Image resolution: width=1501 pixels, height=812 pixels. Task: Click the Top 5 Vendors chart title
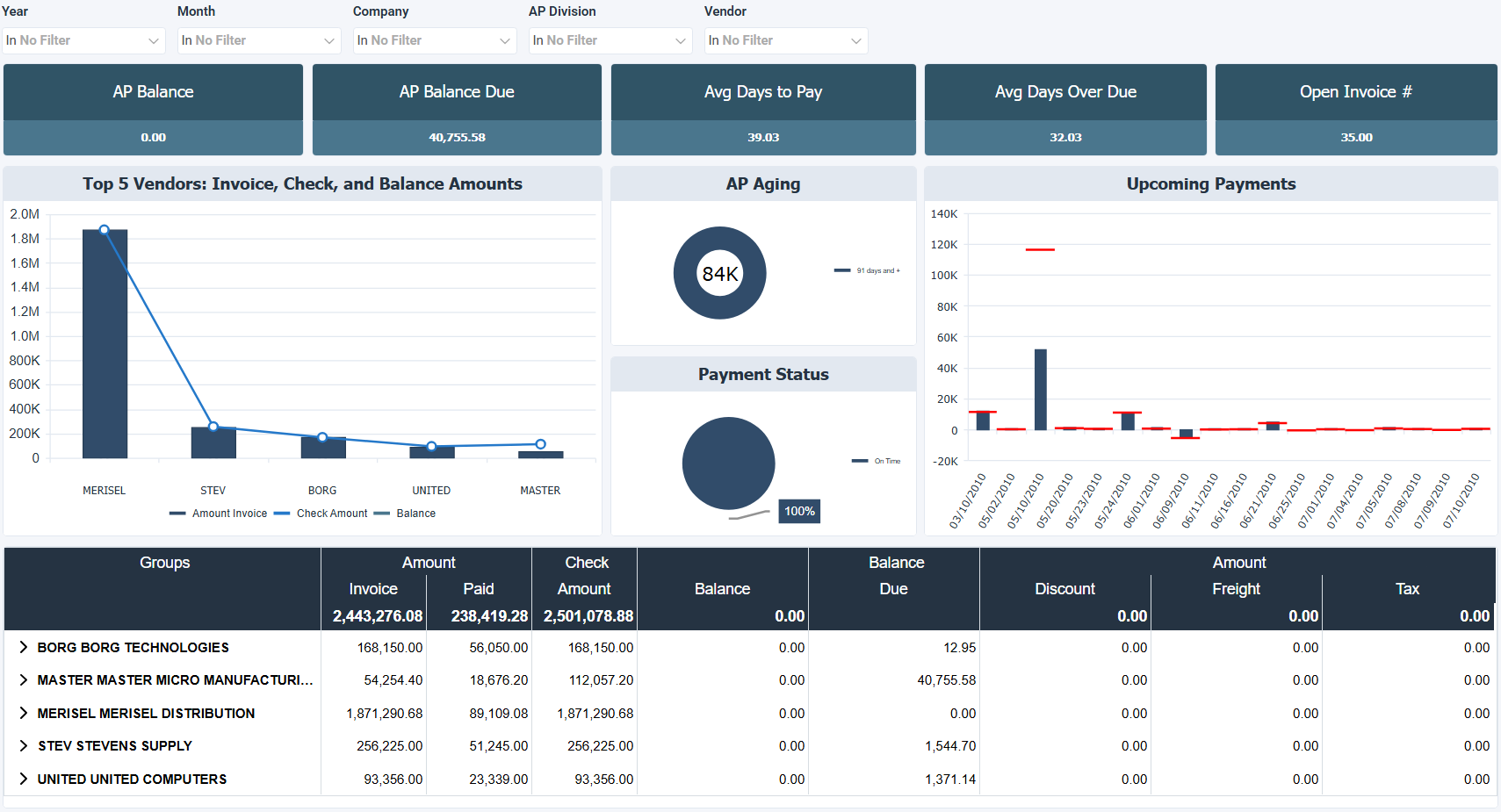tap(302, 183)
